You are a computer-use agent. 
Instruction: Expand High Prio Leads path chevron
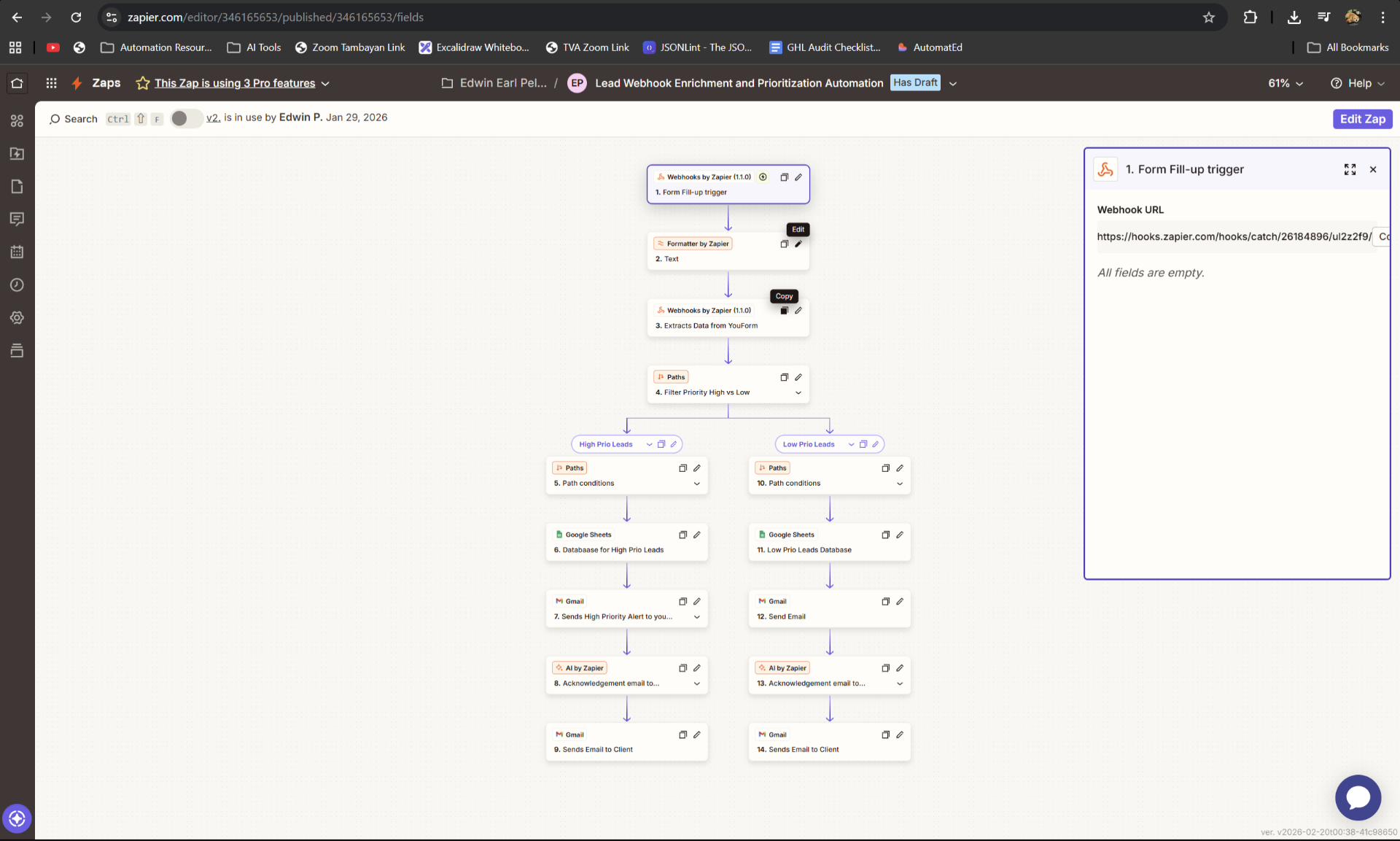(x=649, y=444)
